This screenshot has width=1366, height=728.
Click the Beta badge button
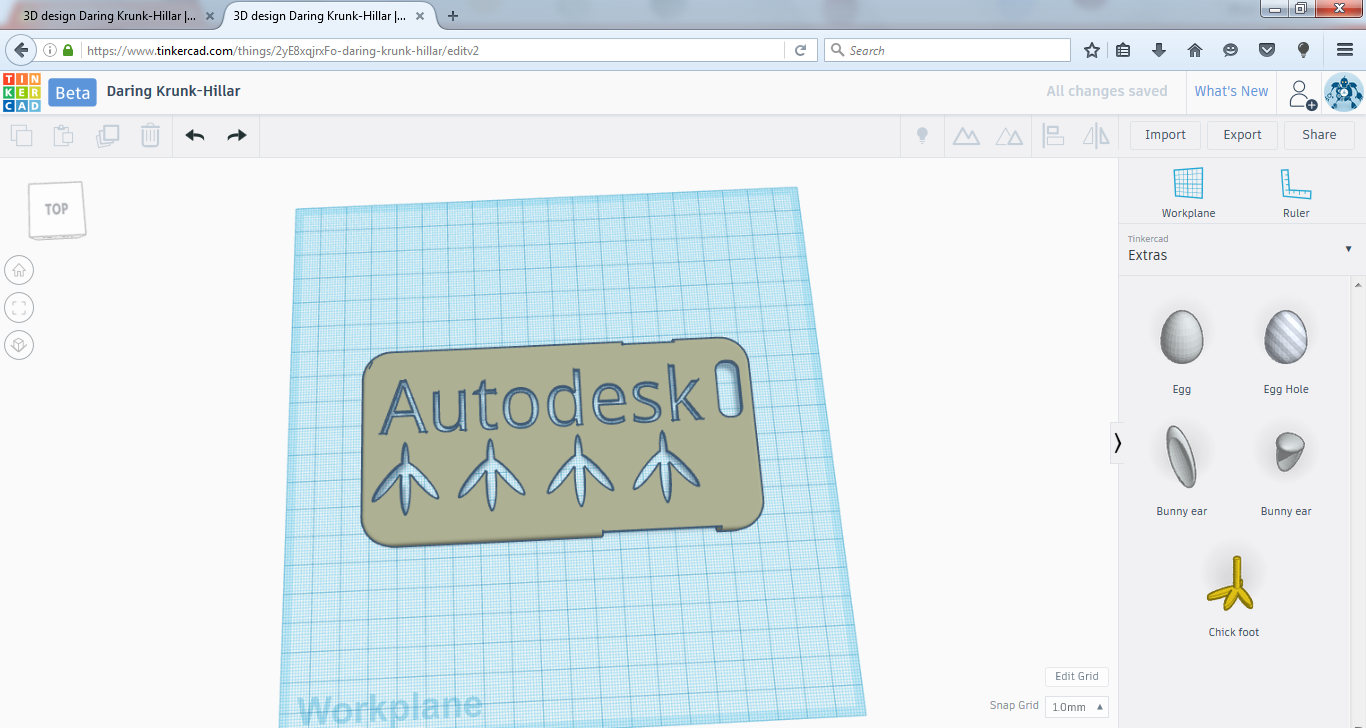[x=72, y=93]
